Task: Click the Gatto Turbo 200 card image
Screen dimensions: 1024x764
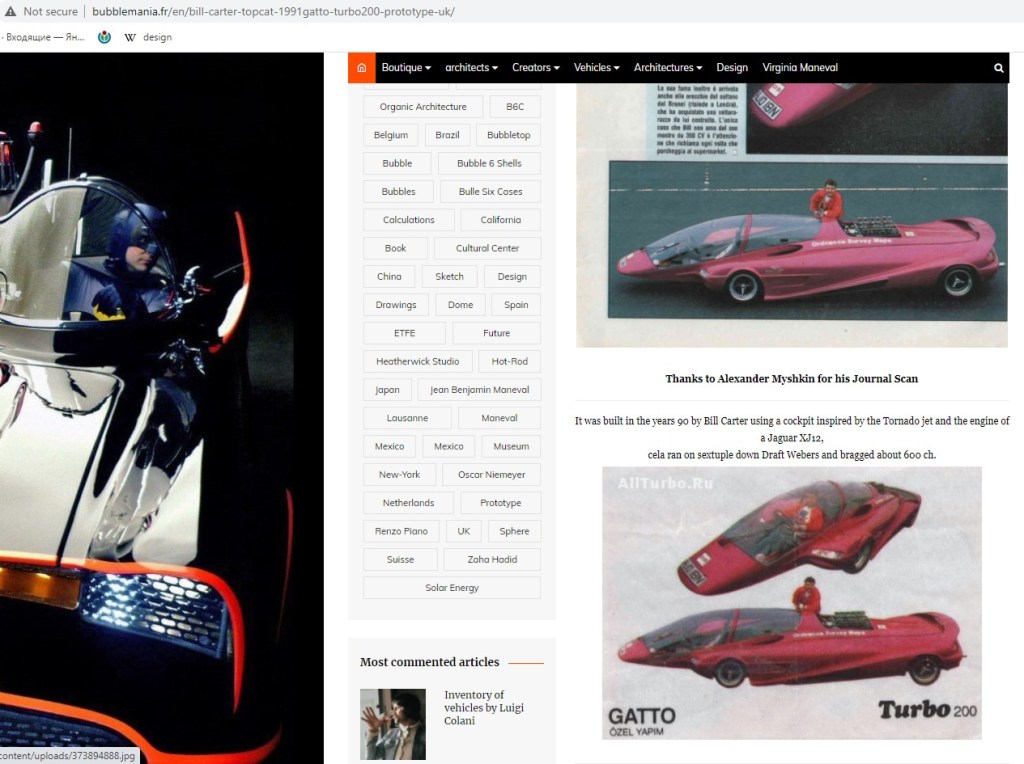Action: point(791,603)
